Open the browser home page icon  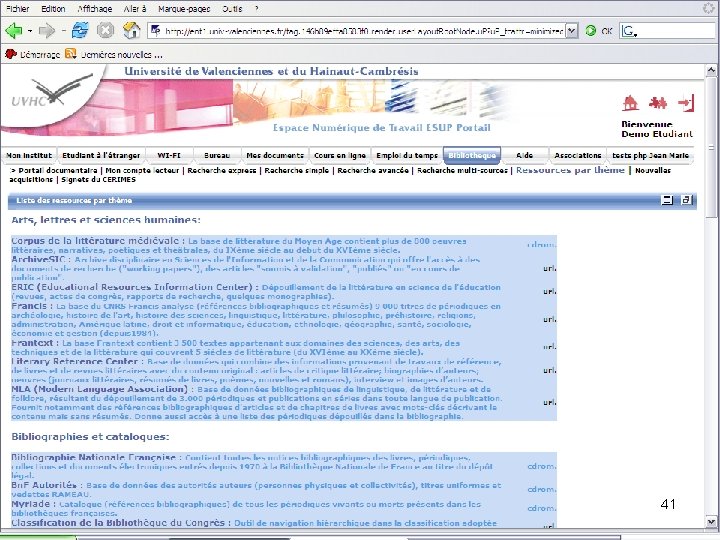click(x=131, y=30)
